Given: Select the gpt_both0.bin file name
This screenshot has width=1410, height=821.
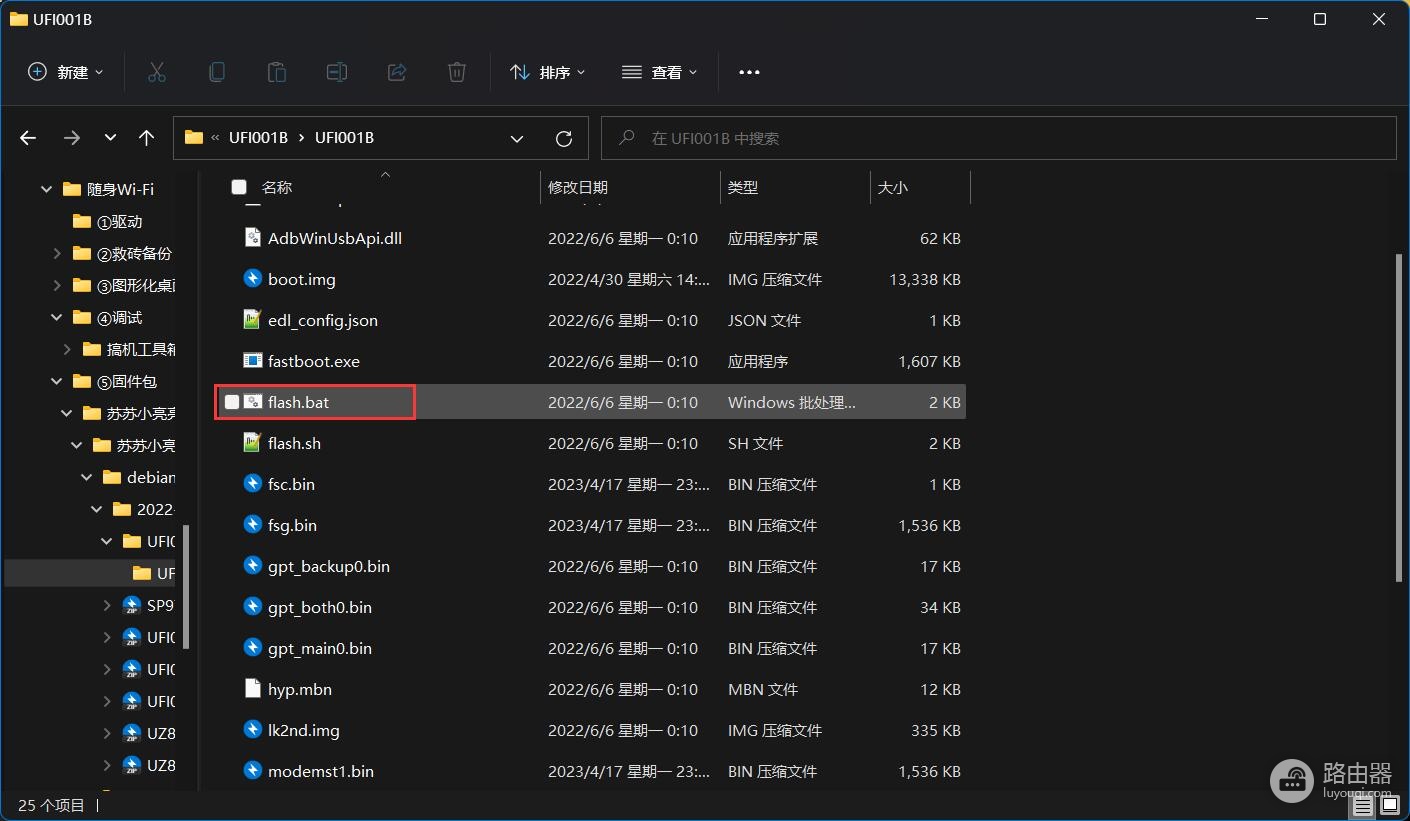Looking at the screenshot, I should click(320, 607).
